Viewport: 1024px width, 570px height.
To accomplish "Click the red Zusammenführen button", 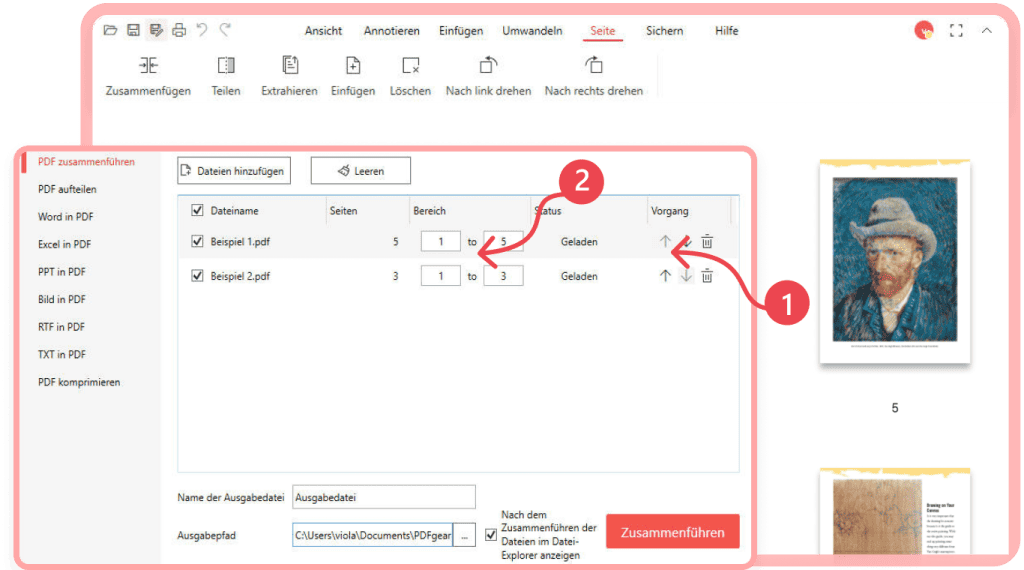I will [673, 531].
